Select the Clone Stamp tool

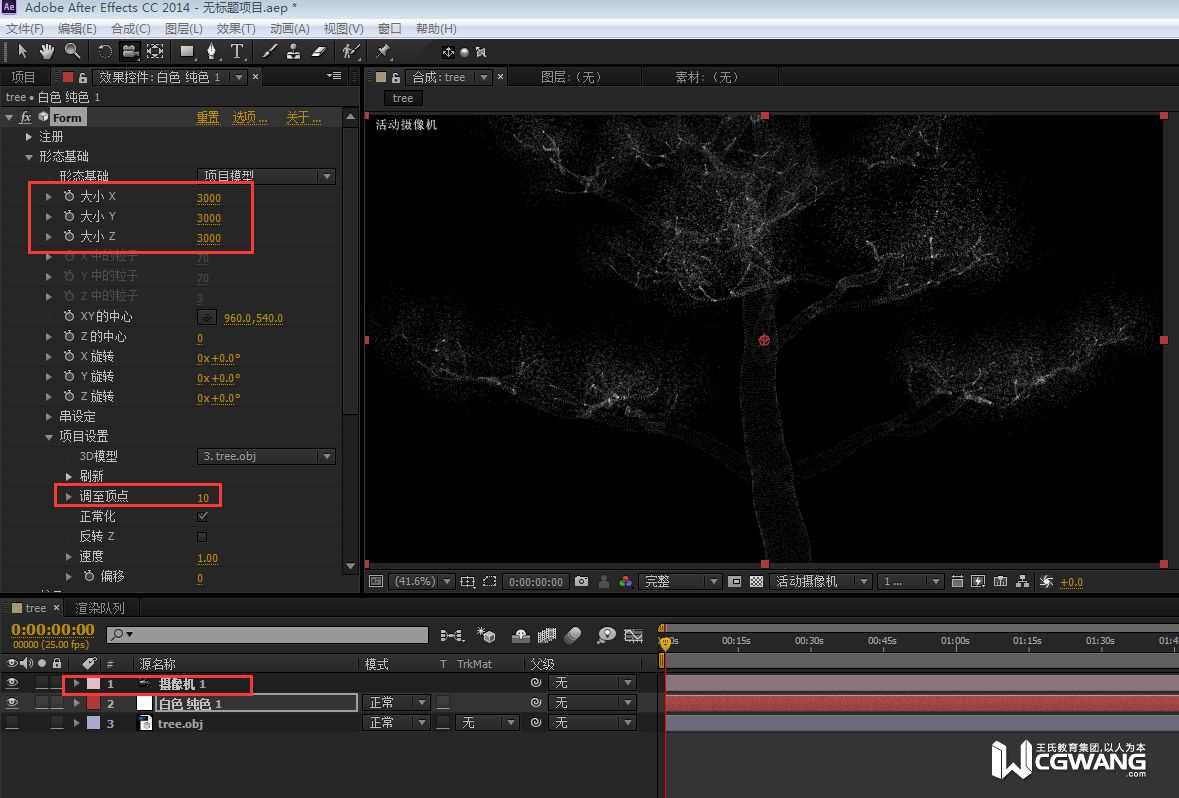[x=294, y=51]
